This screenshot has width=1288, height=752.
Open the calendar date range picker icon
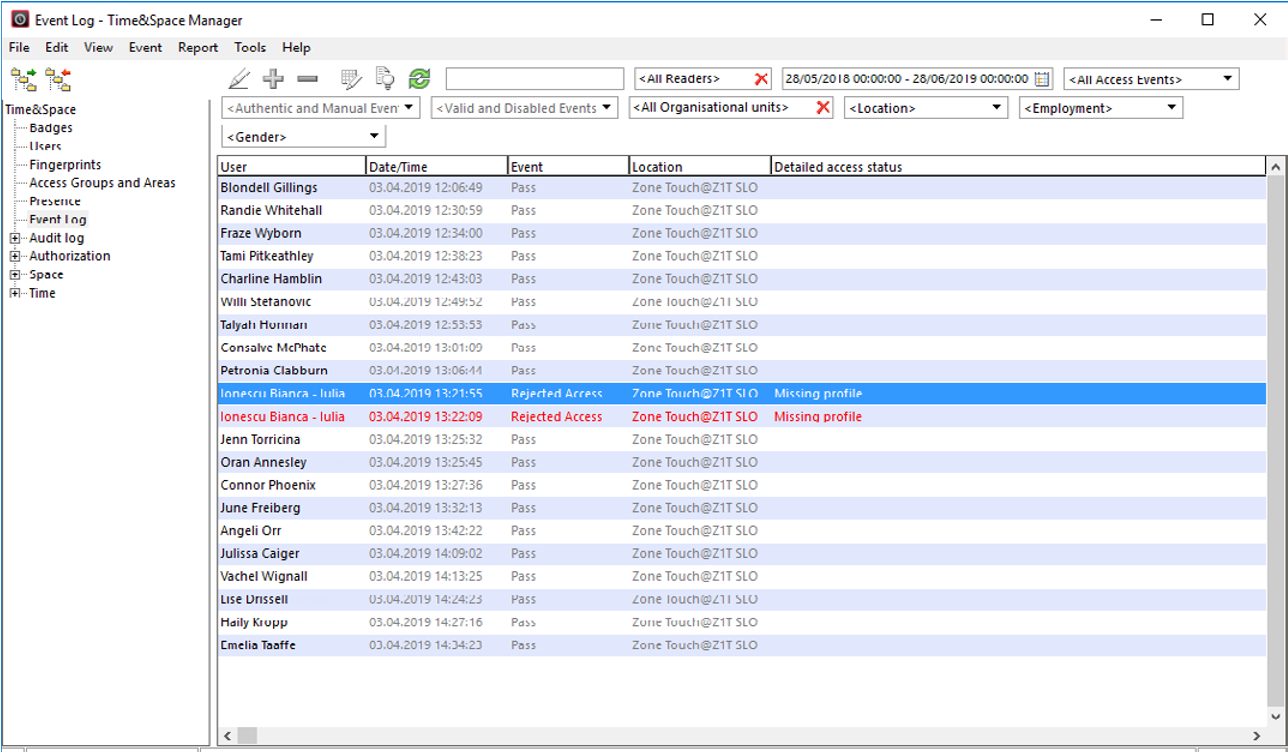[x=1042, y=79]
